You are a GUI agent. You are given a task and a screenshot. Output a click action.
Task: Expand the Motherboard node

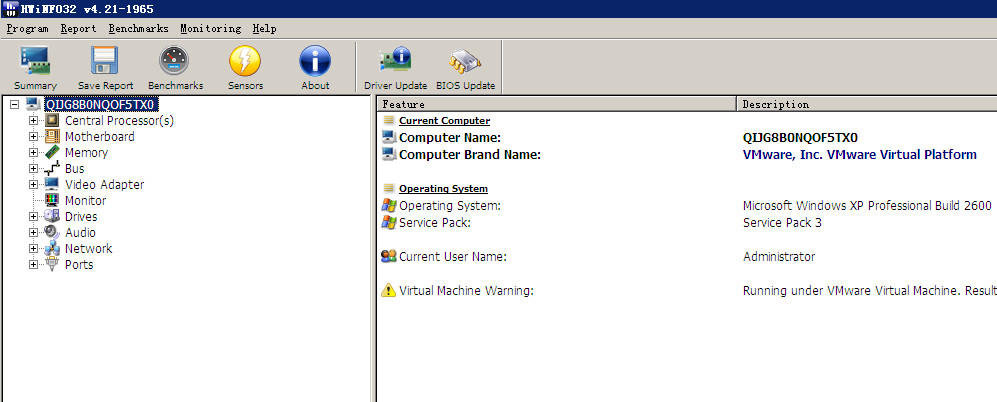(34, 136)
